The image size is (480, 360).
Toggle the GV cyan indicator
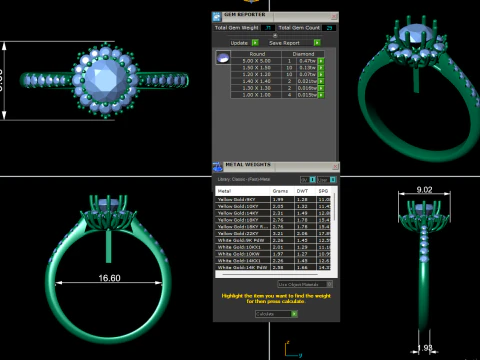tap(312, 180)
